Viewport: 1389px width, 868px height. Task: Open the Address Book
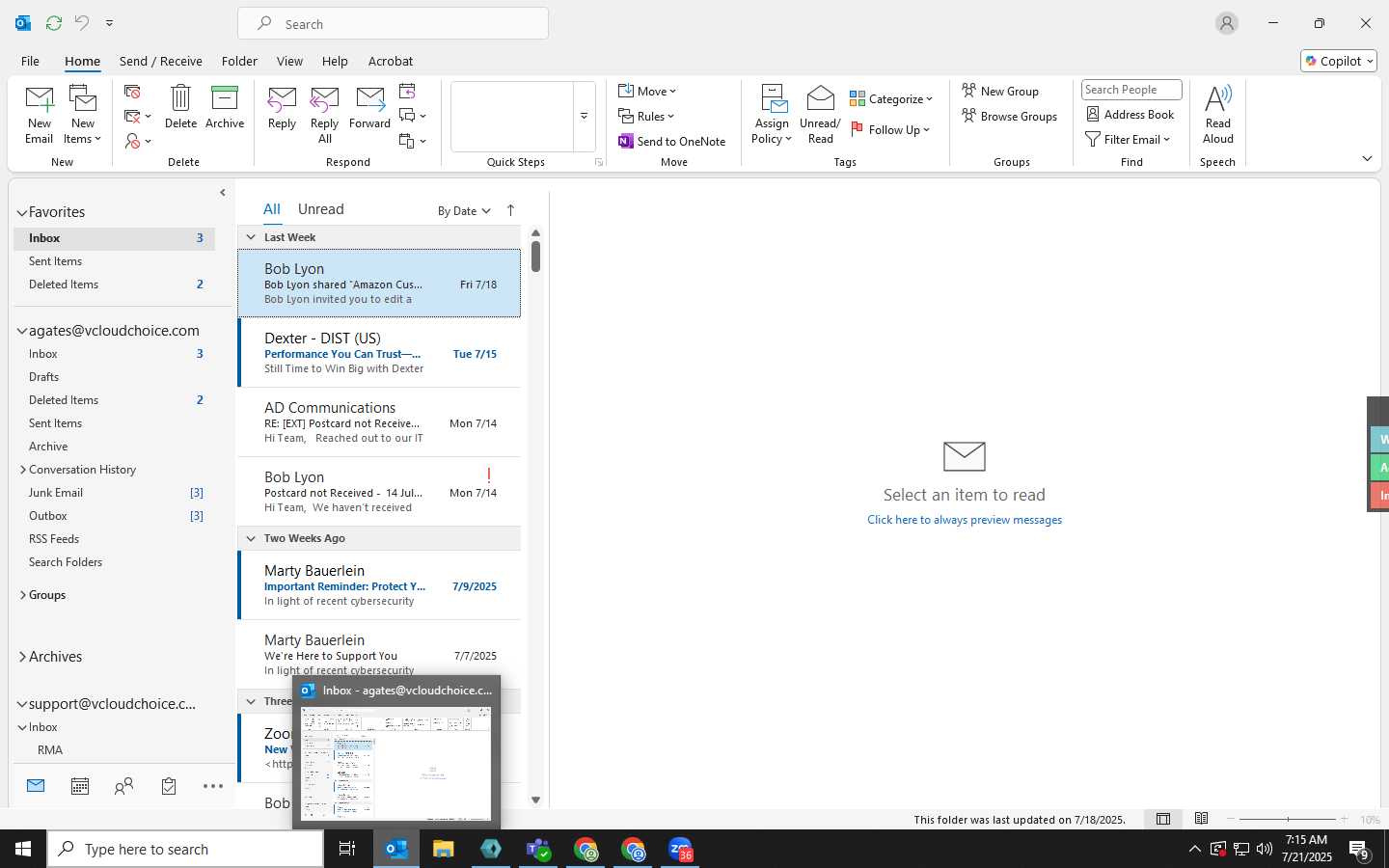1130,114
